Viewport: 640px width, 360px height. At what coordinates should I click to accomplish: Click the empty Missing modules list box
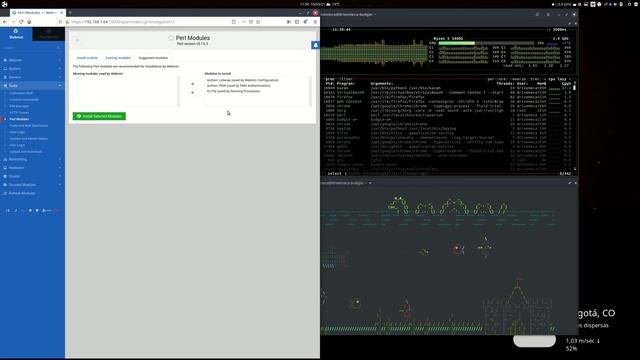(x=126, y=91)
